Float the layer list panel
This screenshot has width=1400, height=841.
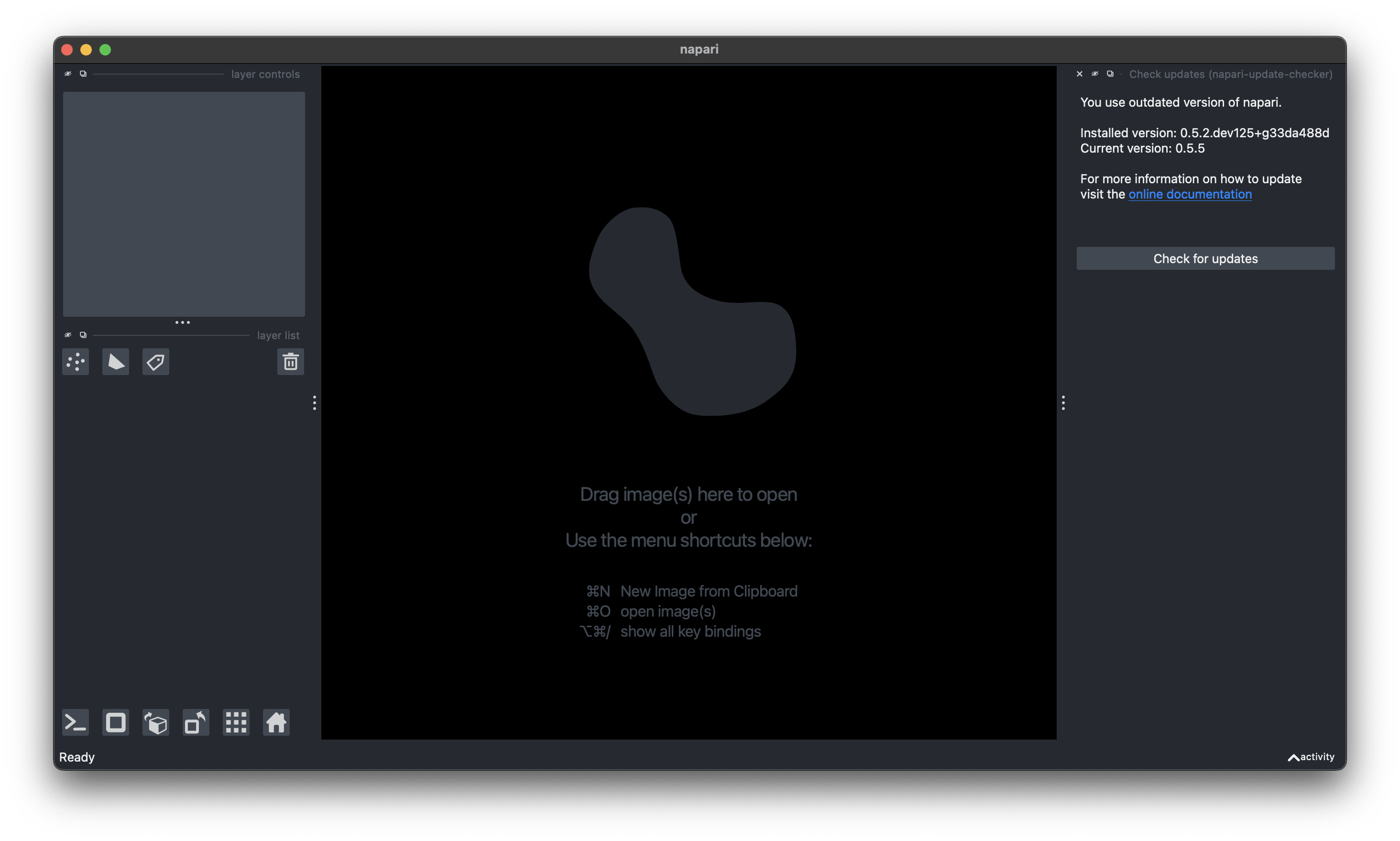point(83,334)
